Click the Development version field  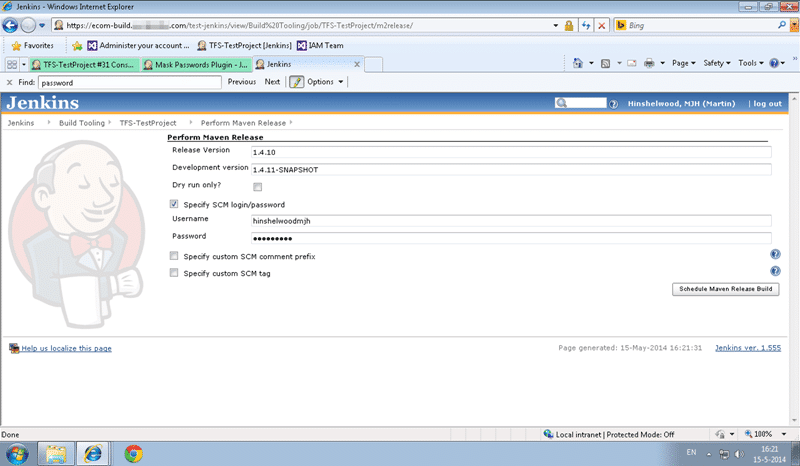(511, 169)
